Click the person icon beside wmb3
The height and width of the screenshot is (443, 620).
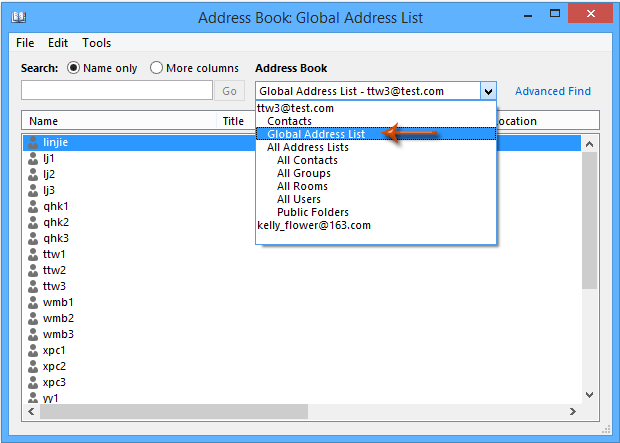(x=33, y=334)
